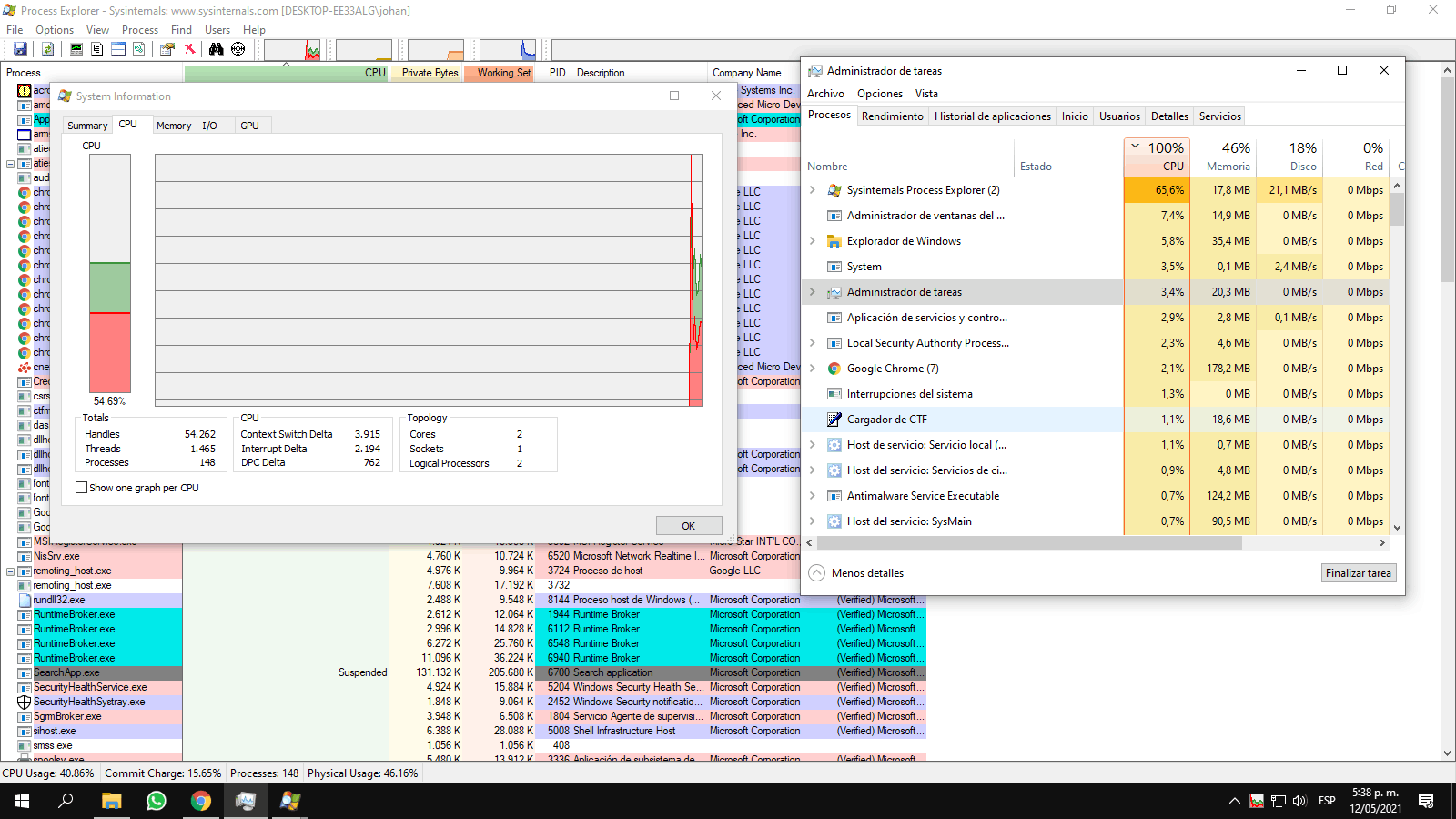Image resolution: width=1456 pixels, height=819 pixels.
Task: Click the Save icon in Process Explorer toolbar
Action: pos(20,49)
